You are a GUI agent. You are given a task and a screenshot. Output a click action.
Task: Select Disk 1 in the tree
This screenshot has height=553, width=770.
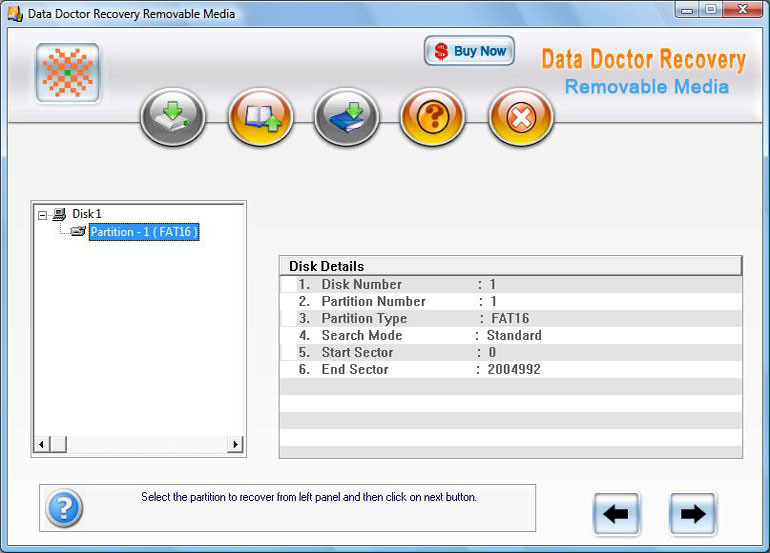86,214
